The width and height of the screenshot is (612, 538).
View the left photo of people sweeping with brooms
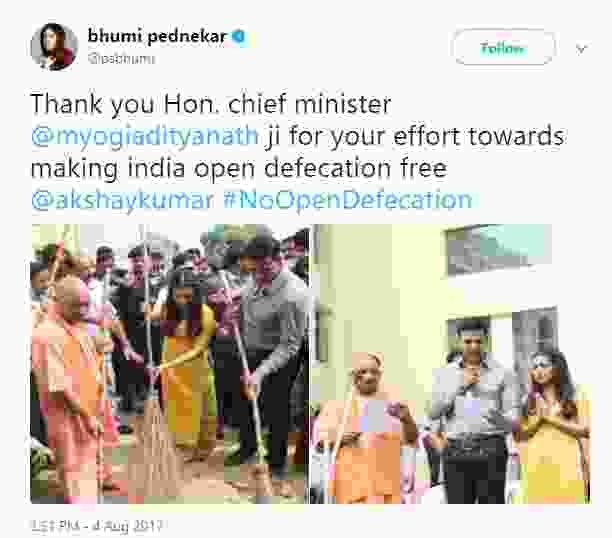point(169,363)
